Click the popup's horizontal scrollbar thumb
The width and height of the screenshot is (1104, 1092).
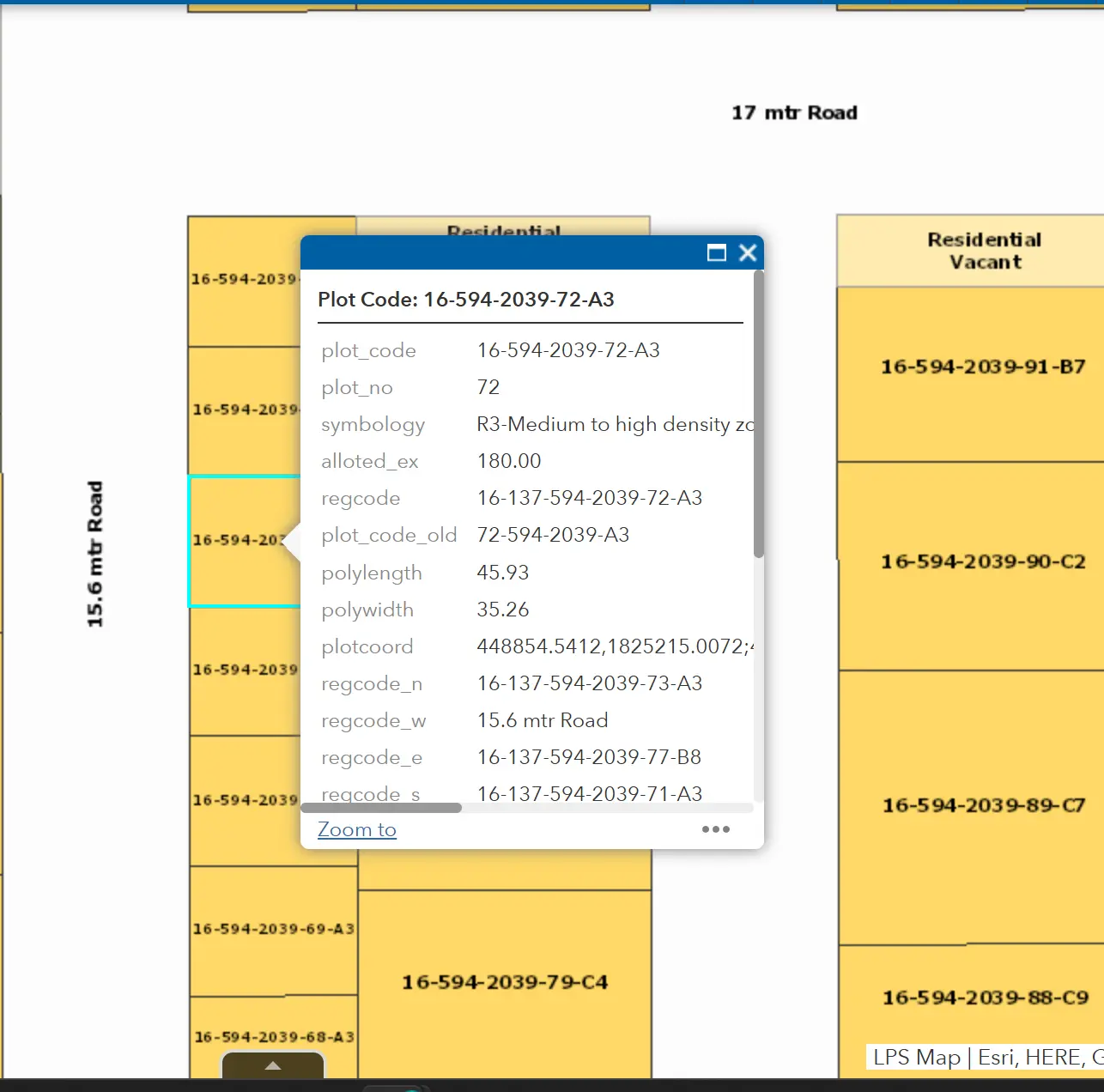pyautogui.click(x=381, y=808)
